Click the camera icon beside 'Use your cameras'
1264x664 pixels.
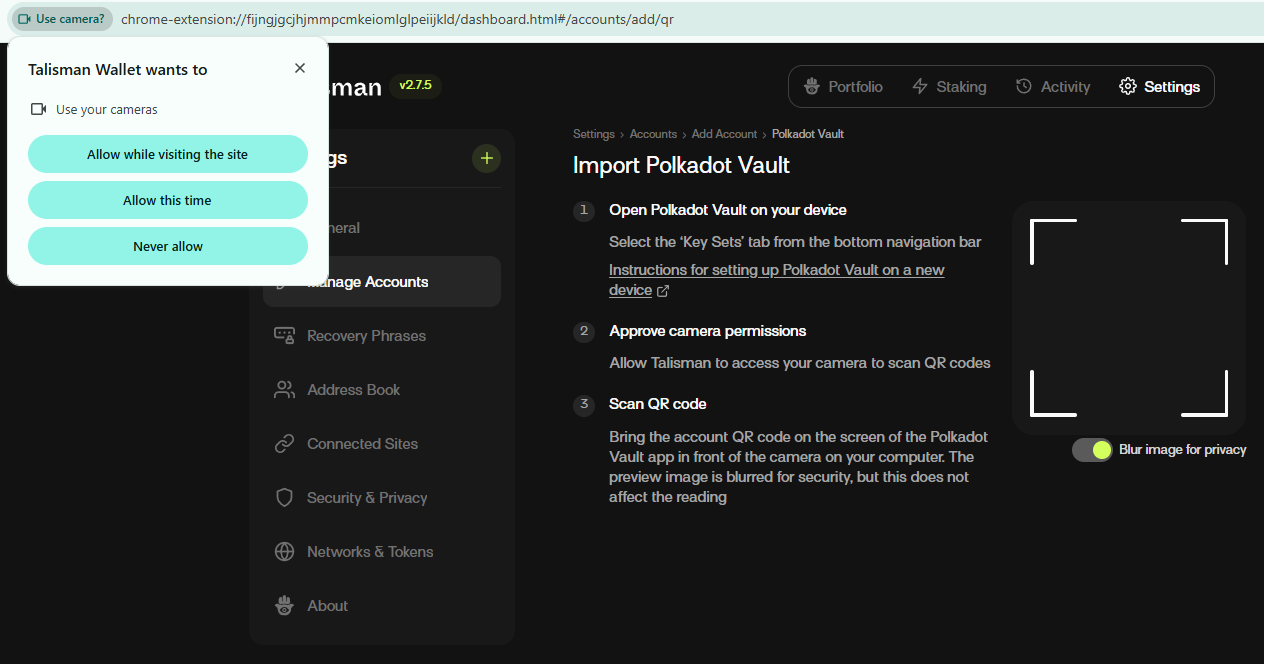(x=39, y=109)
